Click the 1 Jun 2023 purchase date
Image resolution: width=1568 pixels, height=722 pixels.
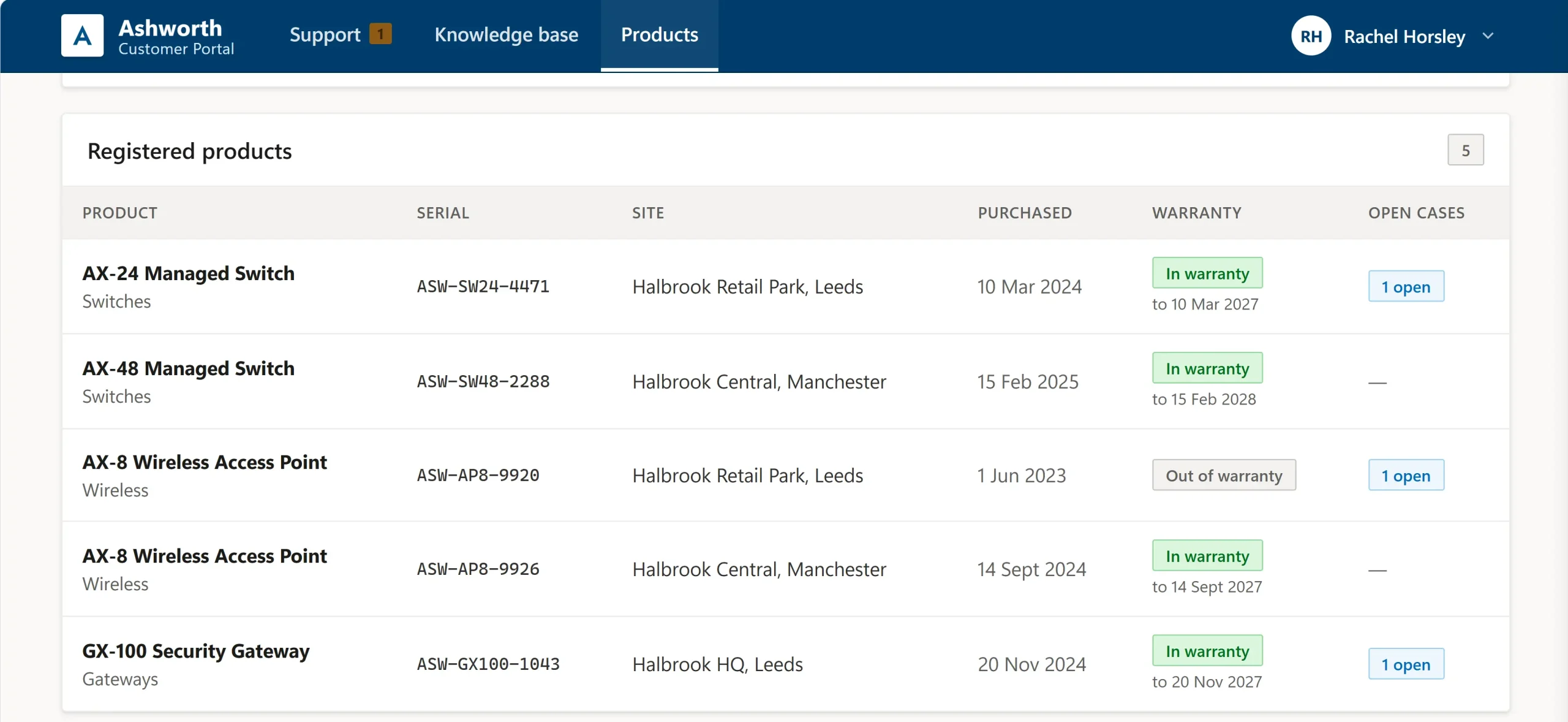click(x=1022, y=475)
